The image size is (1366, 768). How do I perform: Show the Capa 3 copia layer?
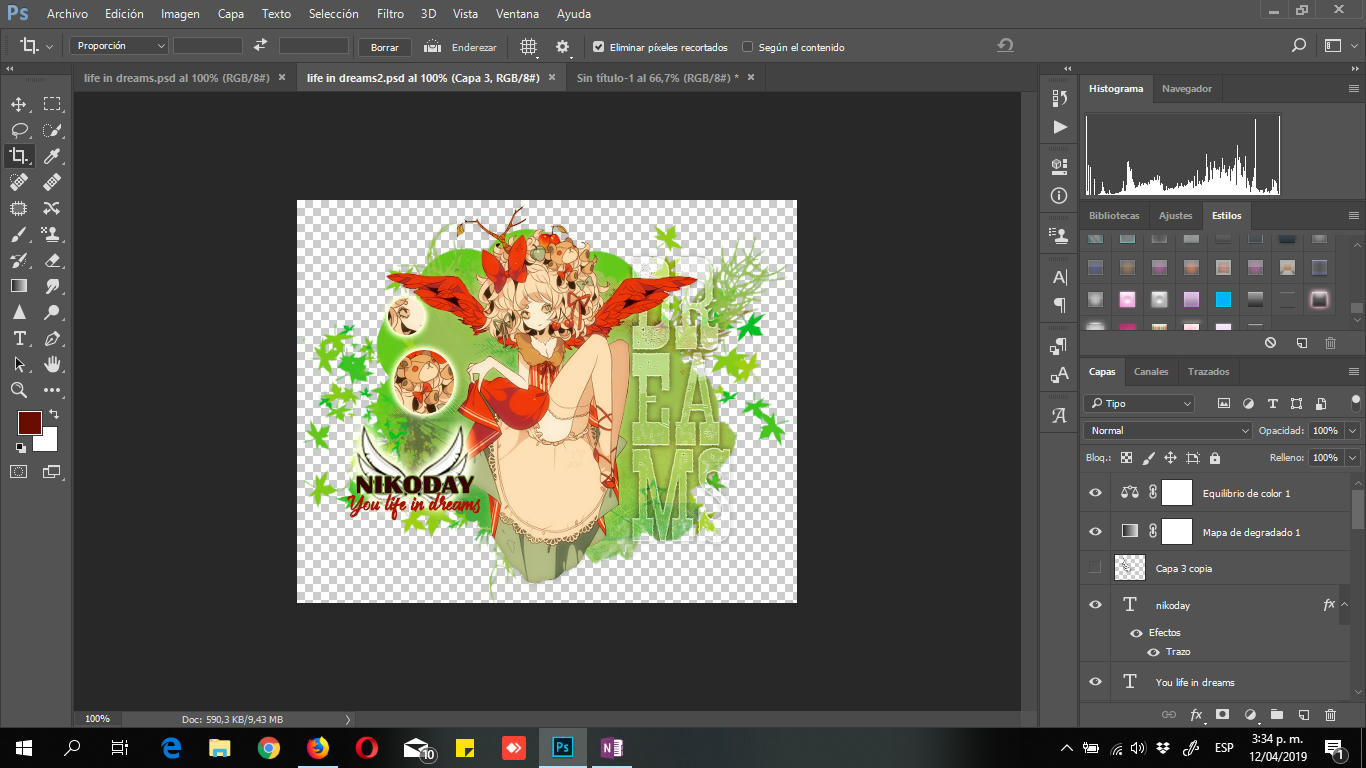[1095, 567]
